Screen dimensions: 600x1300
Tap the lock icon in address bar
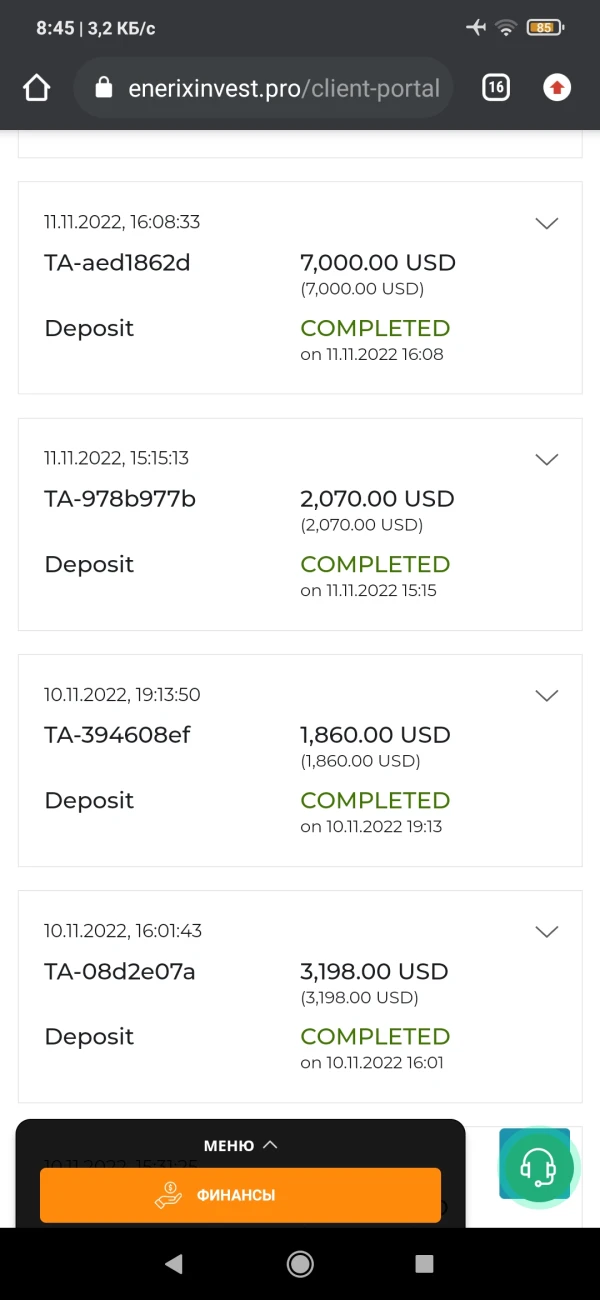tap(103, 88)
